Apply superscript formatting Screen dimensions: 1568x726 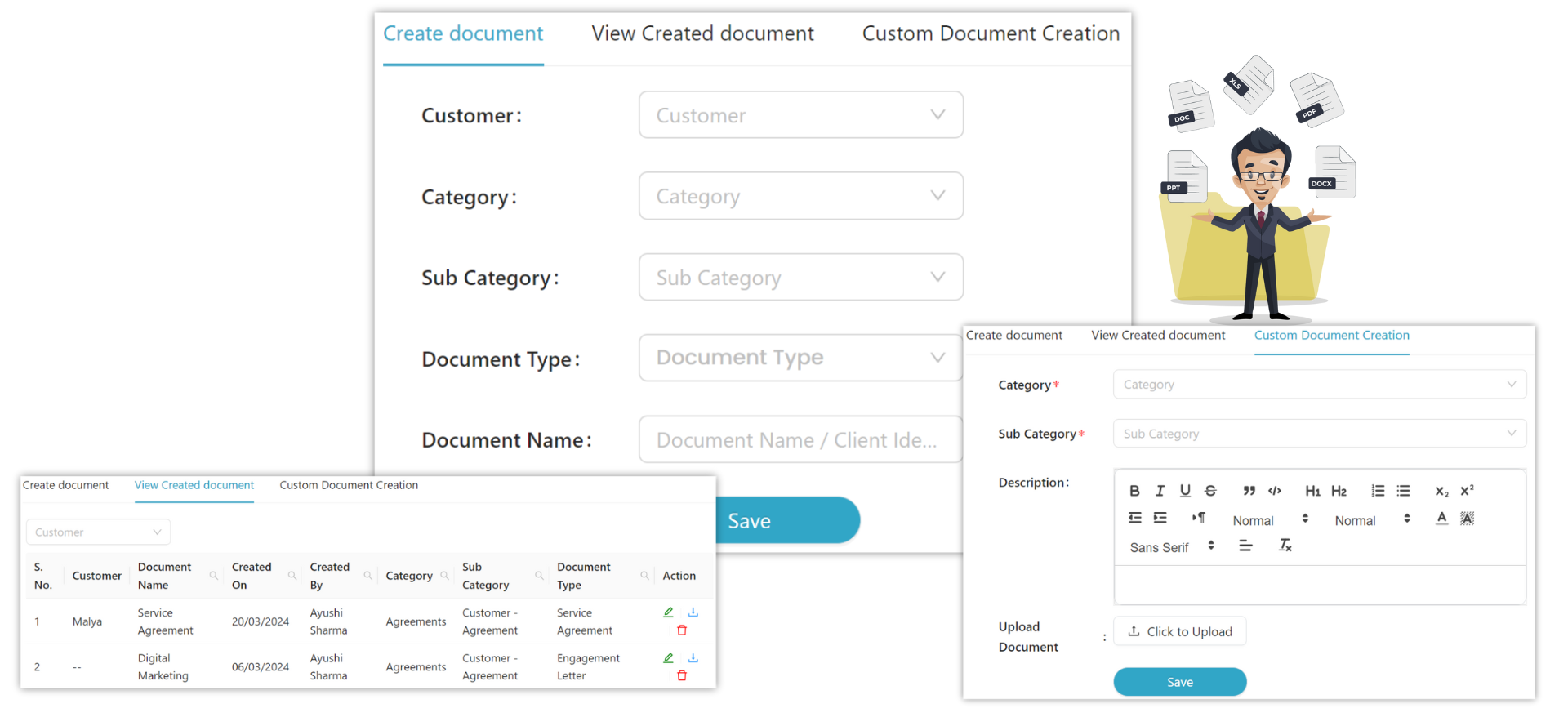click(x=1468, y=491)
